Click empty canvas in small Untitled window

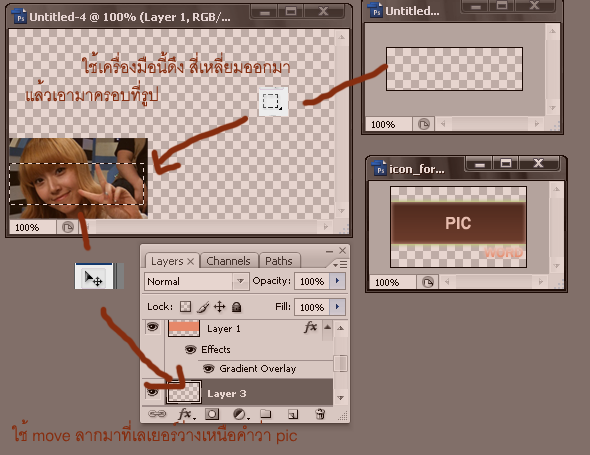pyautogui.click(x=454, y=69)
